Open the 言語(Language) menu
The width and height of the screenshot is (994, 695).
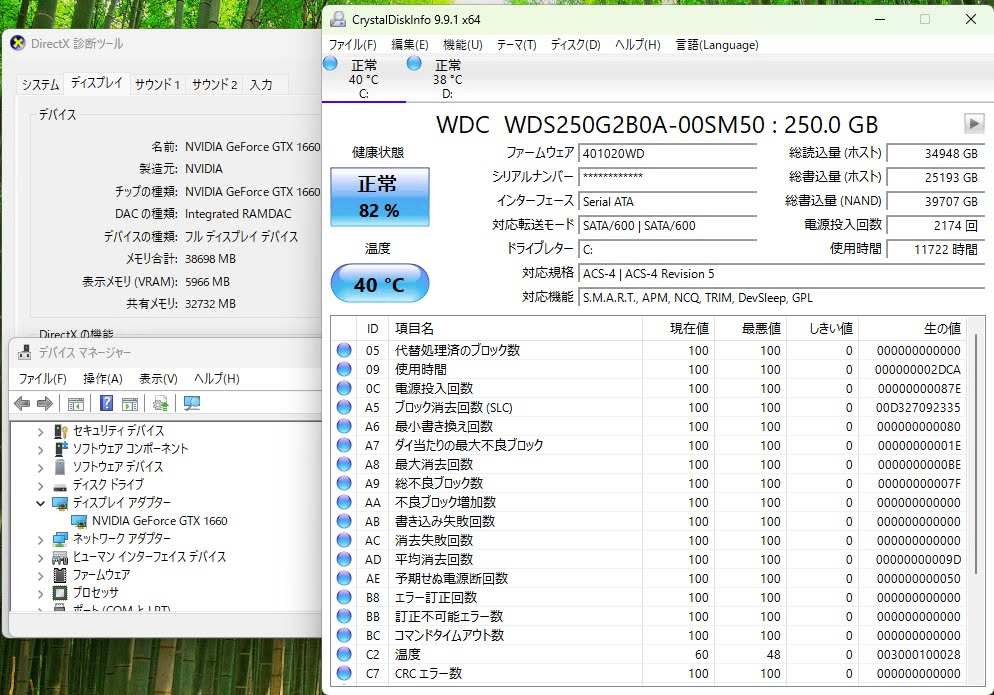click(x=717, y=44)
